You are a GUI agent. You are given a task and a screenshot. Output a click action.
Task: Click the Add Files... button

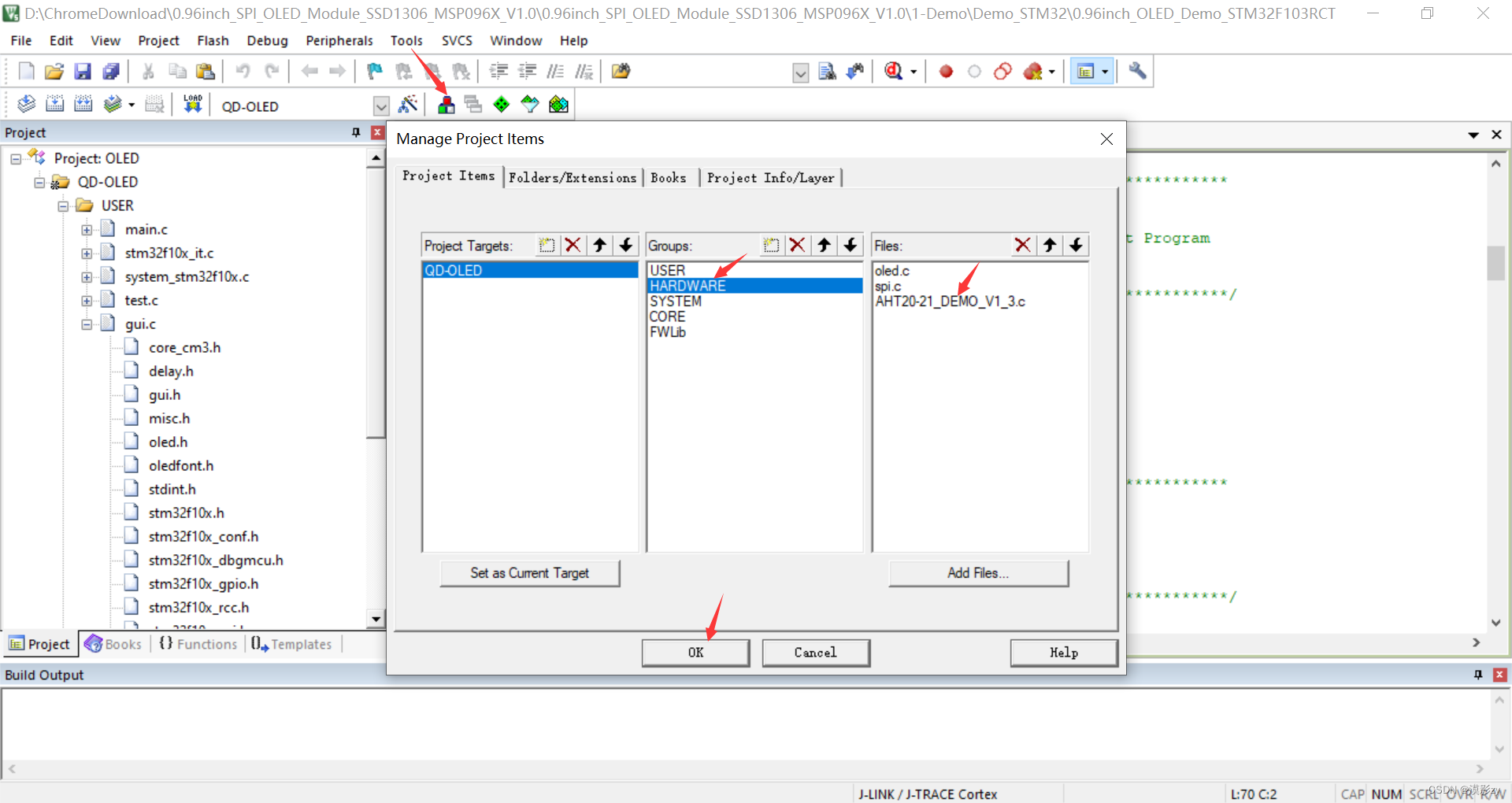tap(978, 573)
